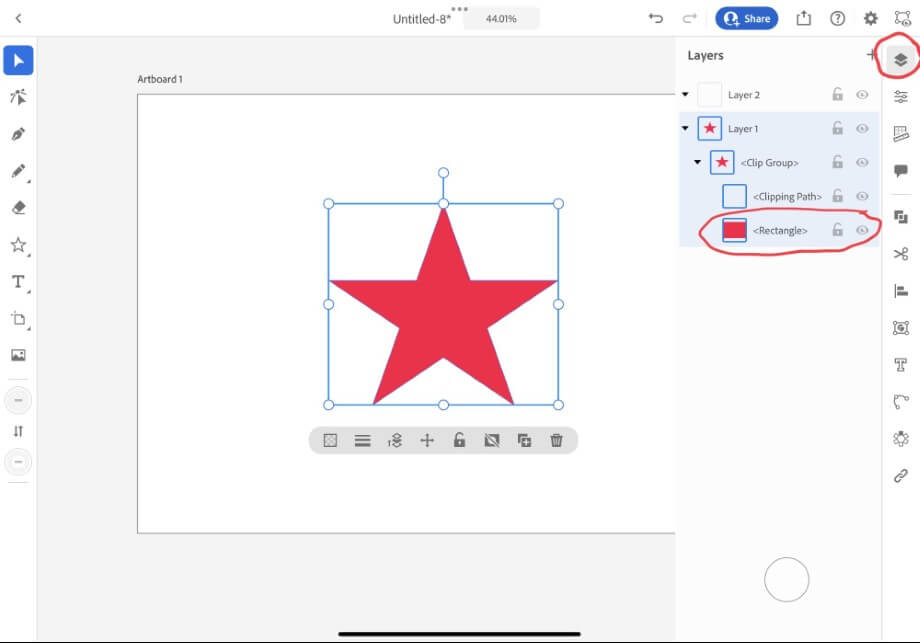Viewport: 920px width, 643px height.
Task: Toggle visibility of Layer 1
Action: tap(862, 128)
